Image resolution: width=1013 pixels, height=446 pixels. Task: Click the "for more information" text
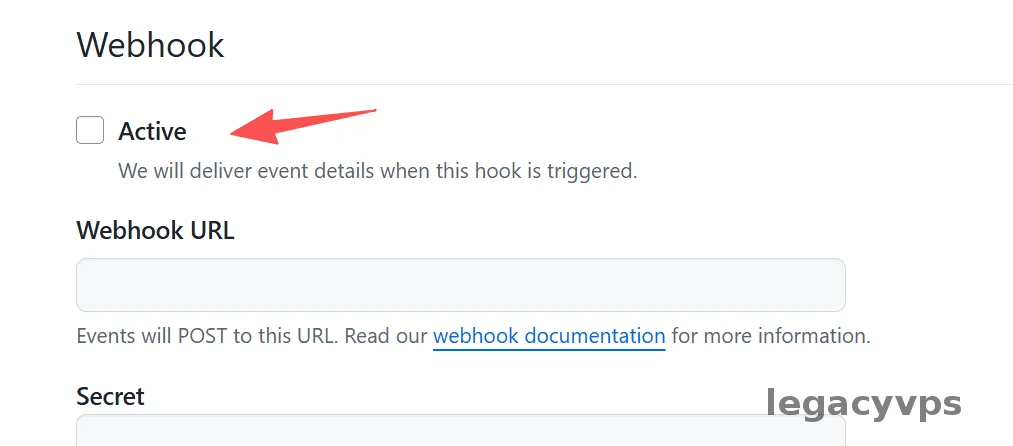(770, 335)
